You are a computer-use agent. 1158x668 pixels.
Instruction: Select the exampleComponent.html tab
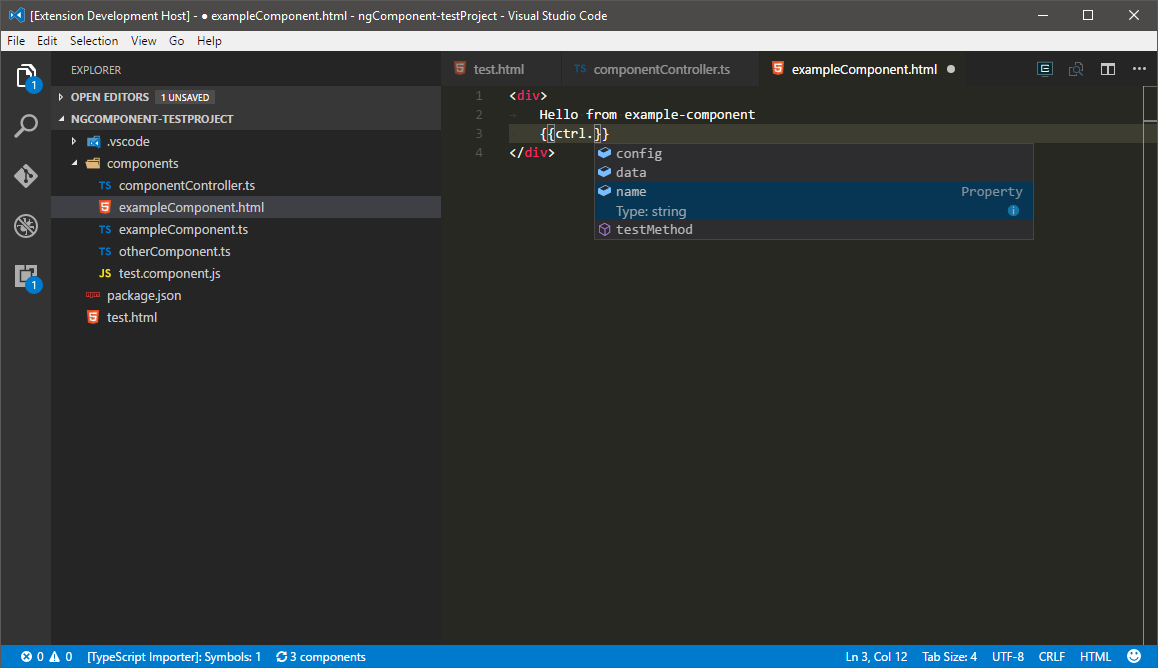point(861,69)
